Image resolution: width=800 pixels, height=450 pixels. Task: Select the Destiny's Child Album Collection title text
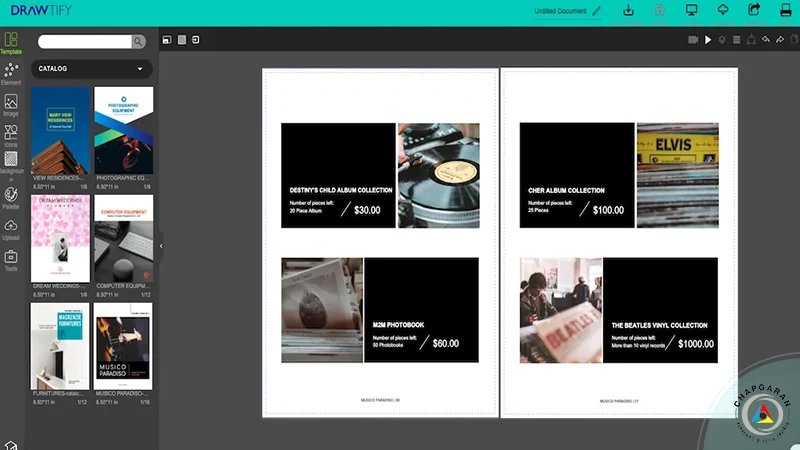coord(341,190)
